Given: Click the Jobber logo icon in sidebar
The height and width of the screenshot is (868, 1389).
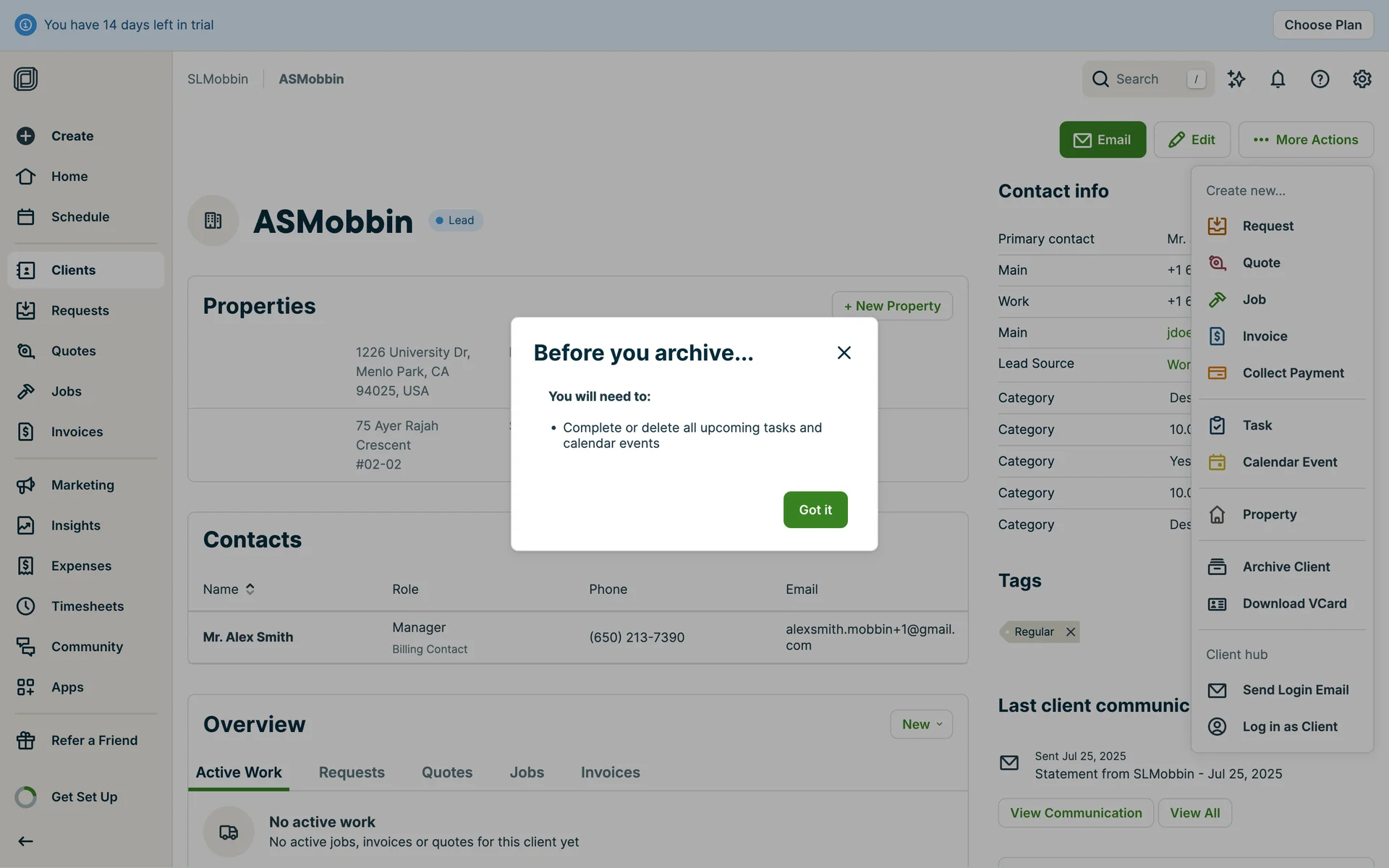Looking at the screenshot, I should (x=25, y=79).
